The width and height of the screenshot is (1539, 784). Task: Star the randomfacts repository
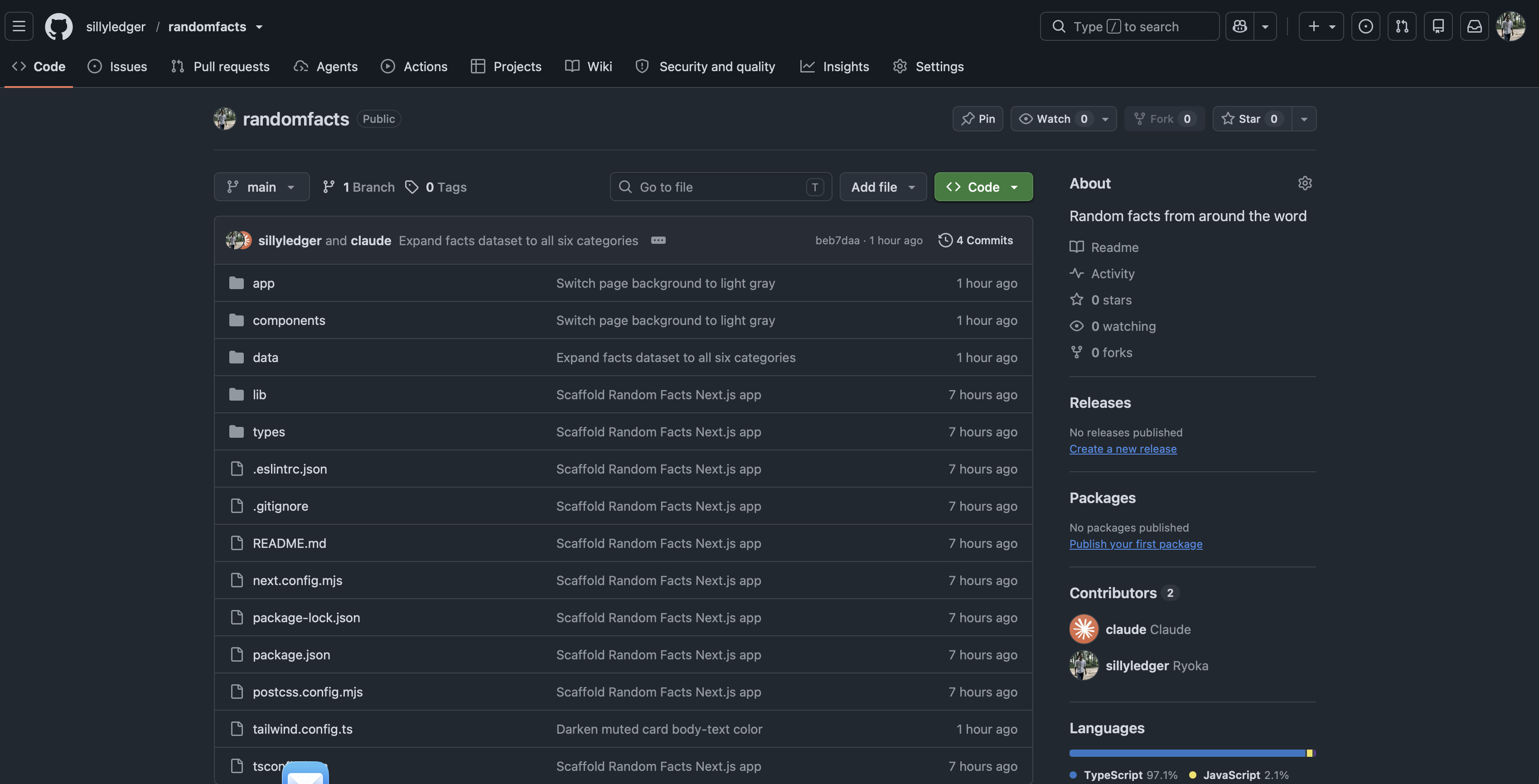pyautogui.click(x=1252, y=119)
